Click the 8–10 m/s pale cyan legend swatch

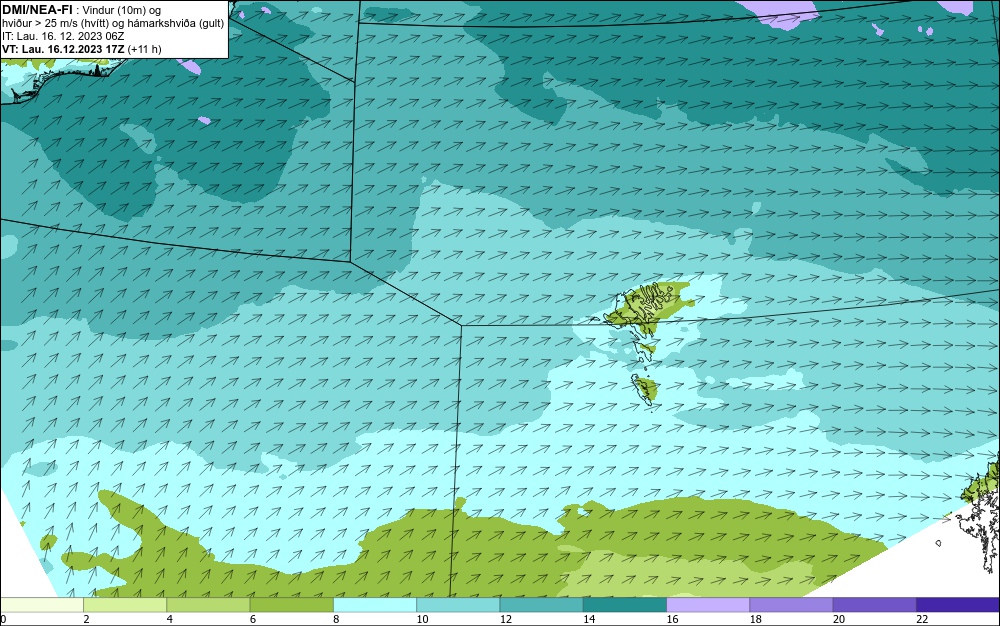coord(375,604)
